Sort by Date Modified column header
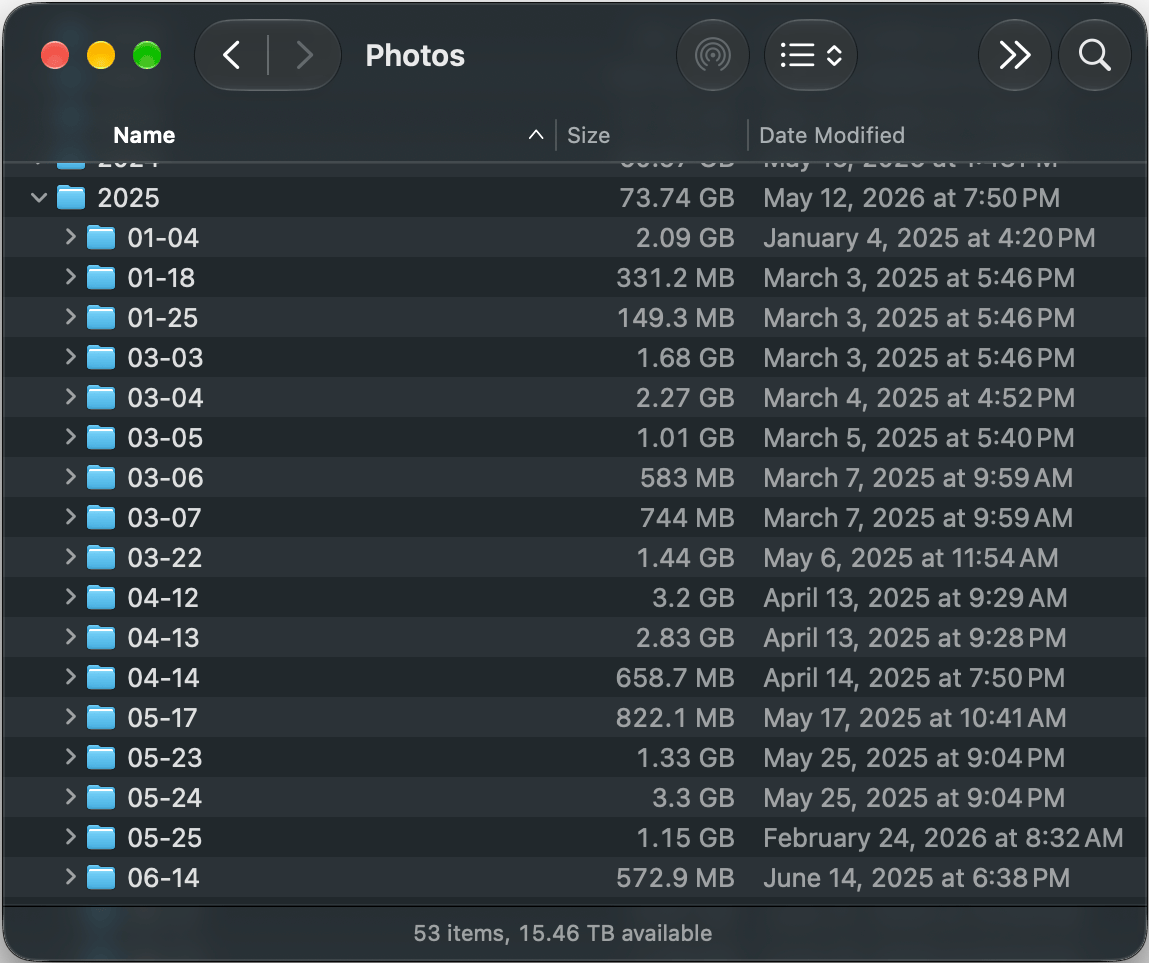 pos(832,136)
